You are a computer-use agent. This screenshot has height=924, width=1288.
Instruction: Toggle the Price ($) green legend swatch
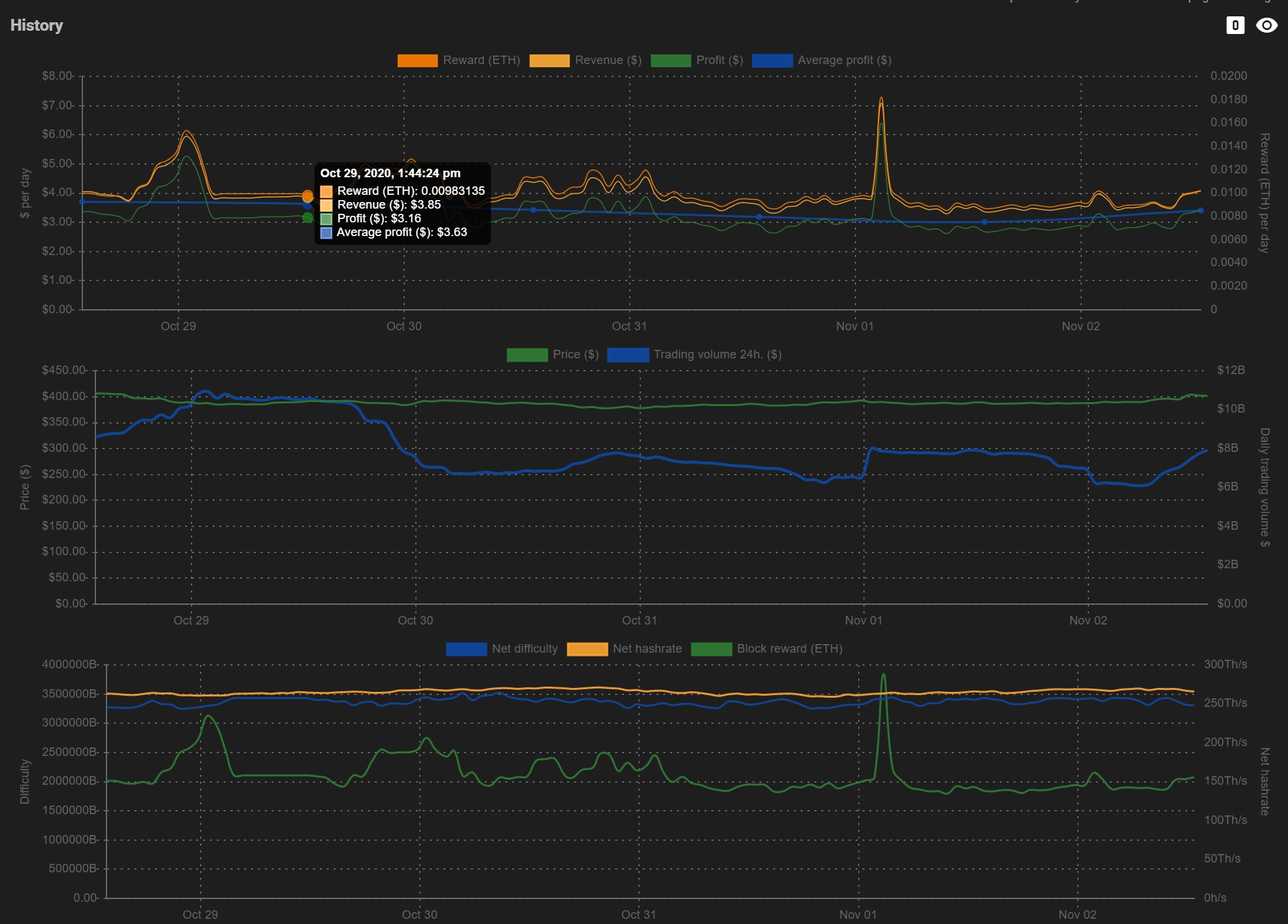click(527, 354)
